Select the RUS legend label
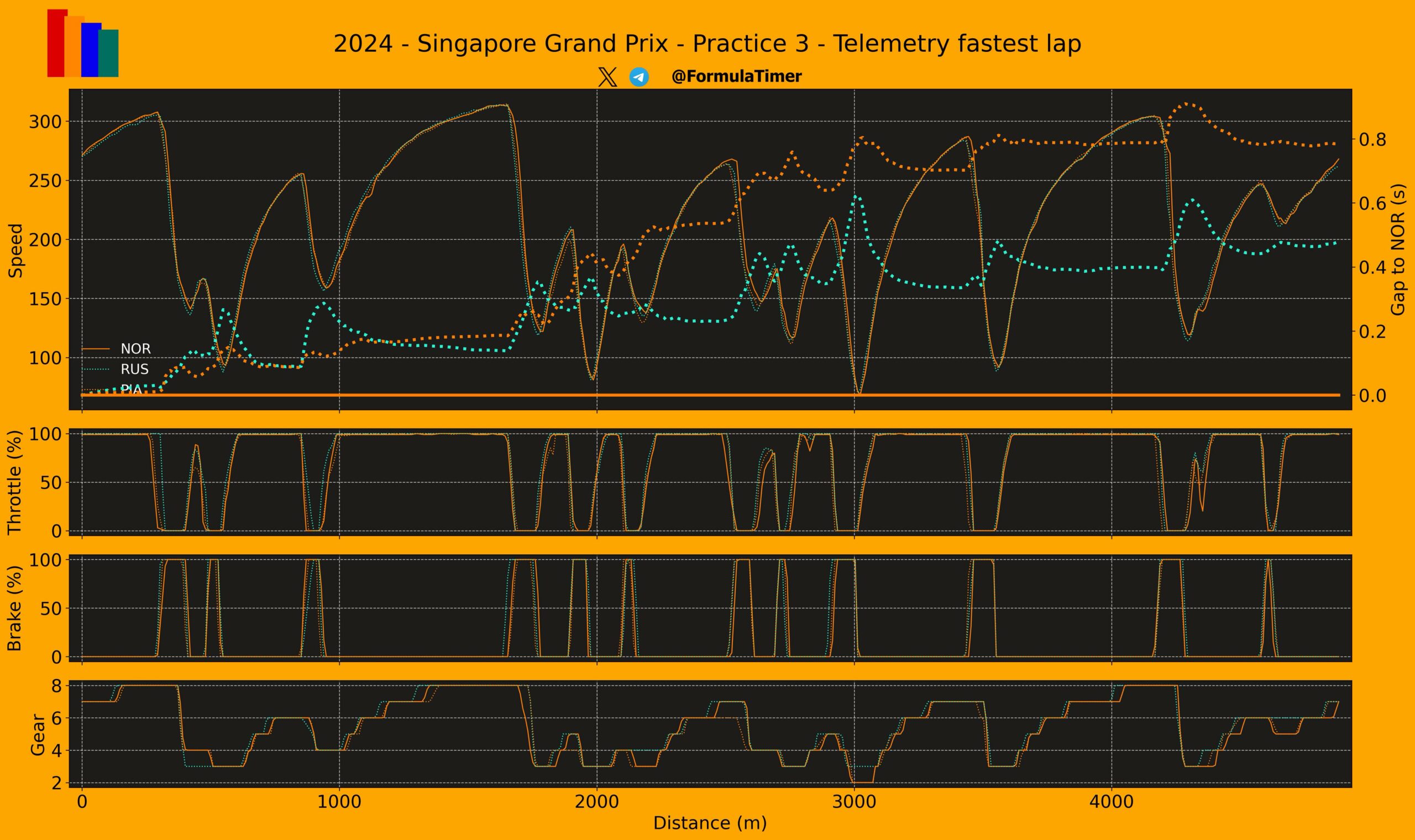 pyautogui.click(x=135, y=369)
